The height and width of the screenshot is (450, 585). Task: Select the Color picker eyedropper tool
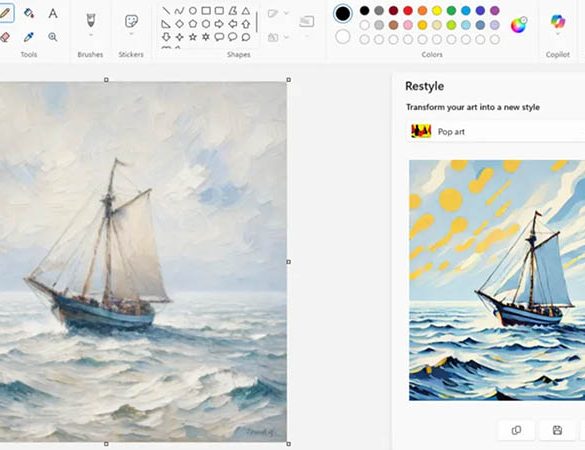29,37
